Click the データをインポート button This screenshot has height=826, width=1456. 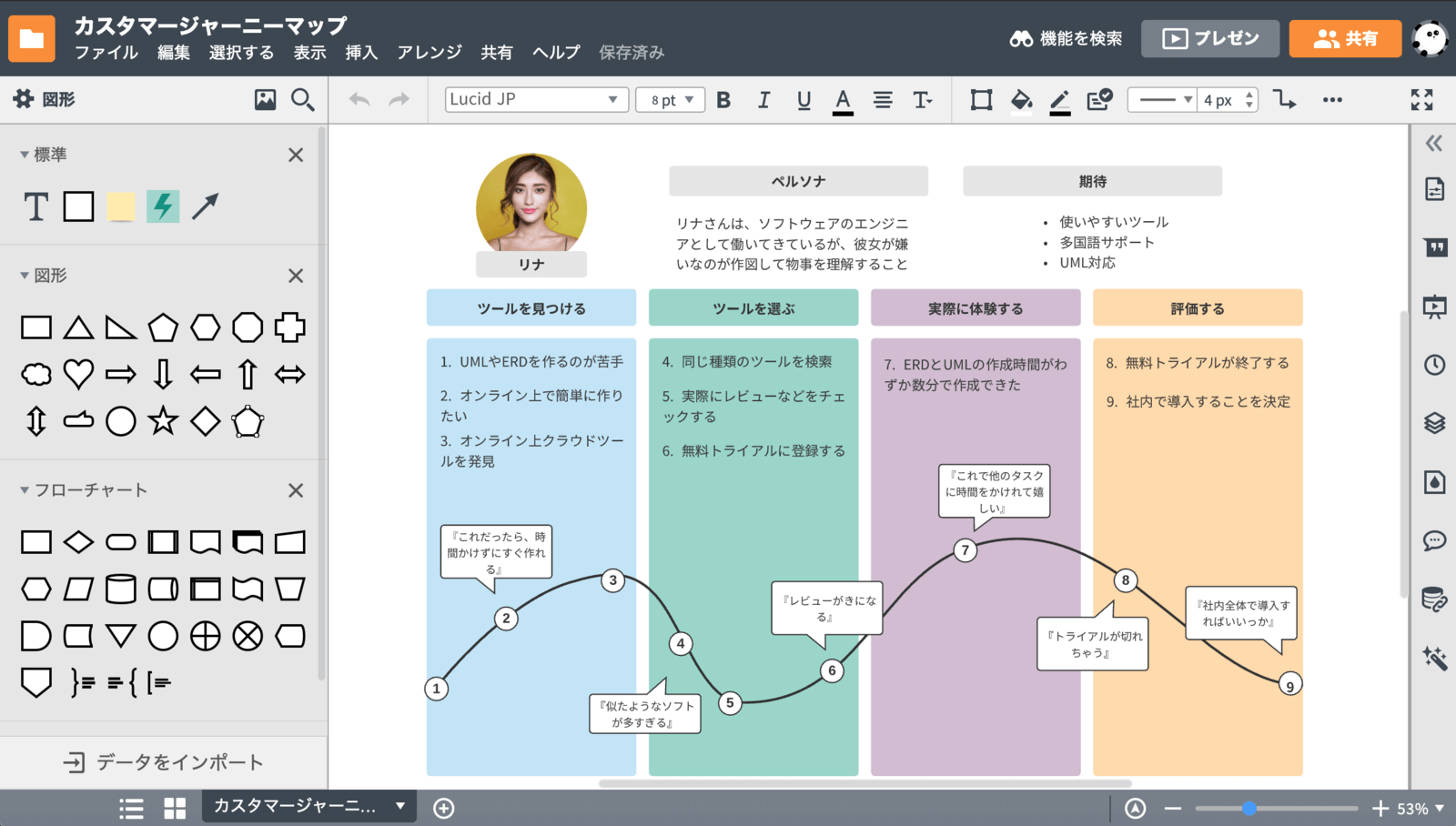(x=164, y=762)
